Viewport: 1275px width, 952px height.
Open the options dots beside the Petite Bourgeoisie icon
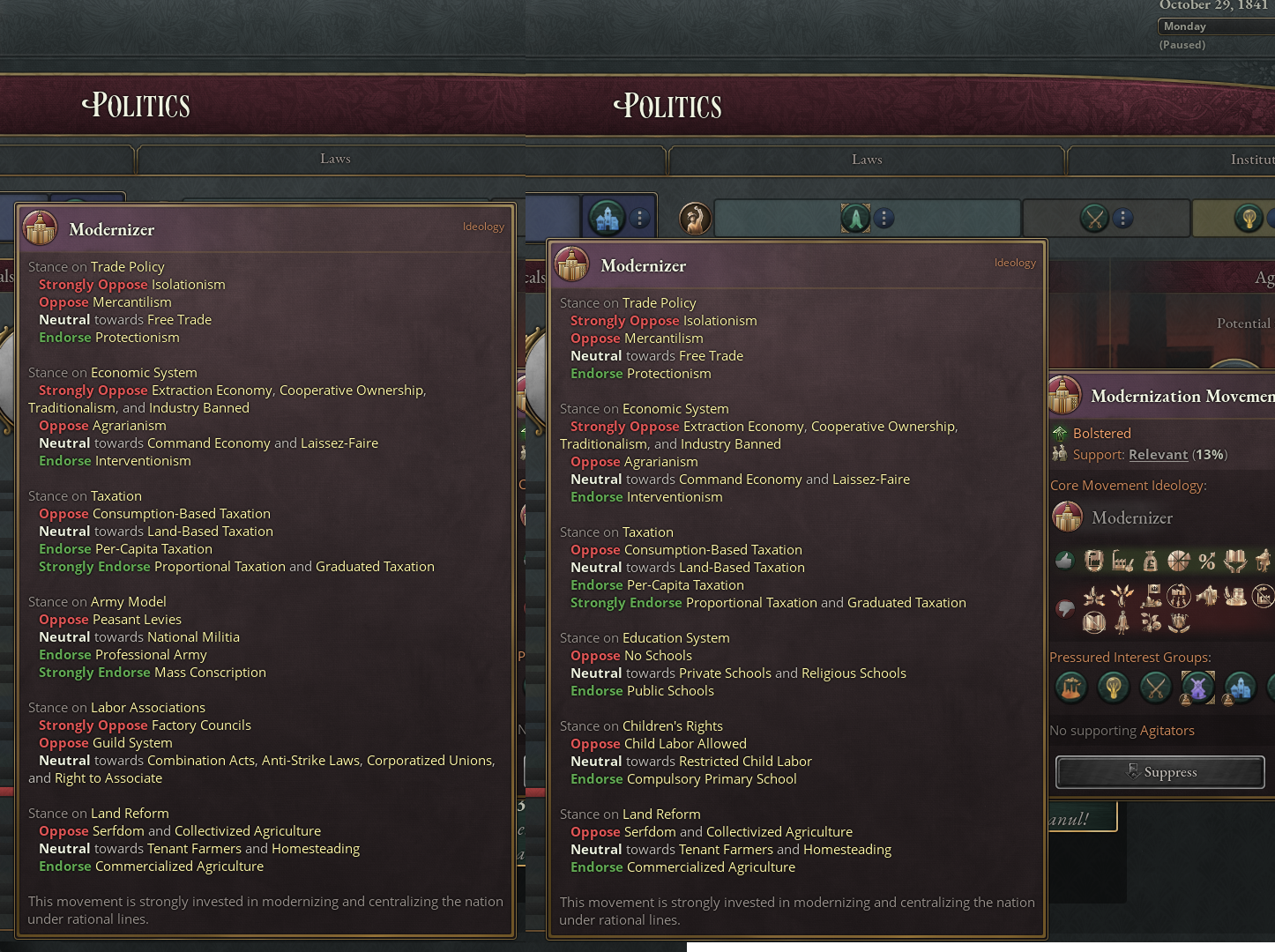(x=640, y=218)
